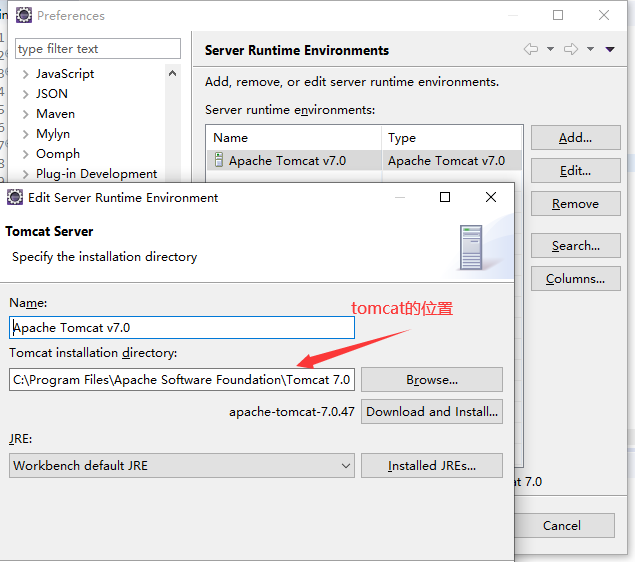Close the Preferences window
The image size is (635, 562).
tap(604, 15)
